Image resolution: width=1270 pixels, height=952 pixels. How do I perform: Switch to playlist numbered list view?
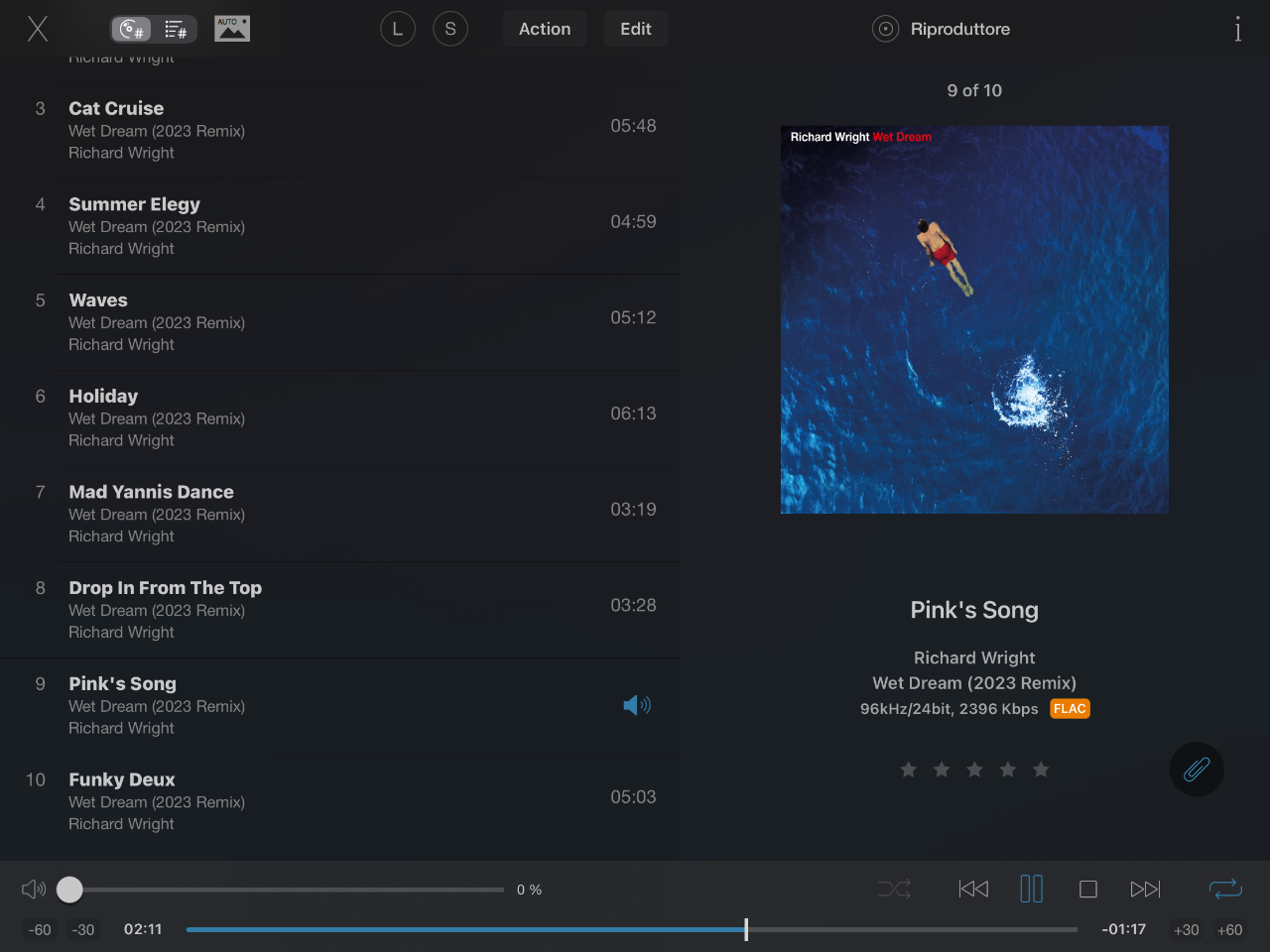coord(176,30)
